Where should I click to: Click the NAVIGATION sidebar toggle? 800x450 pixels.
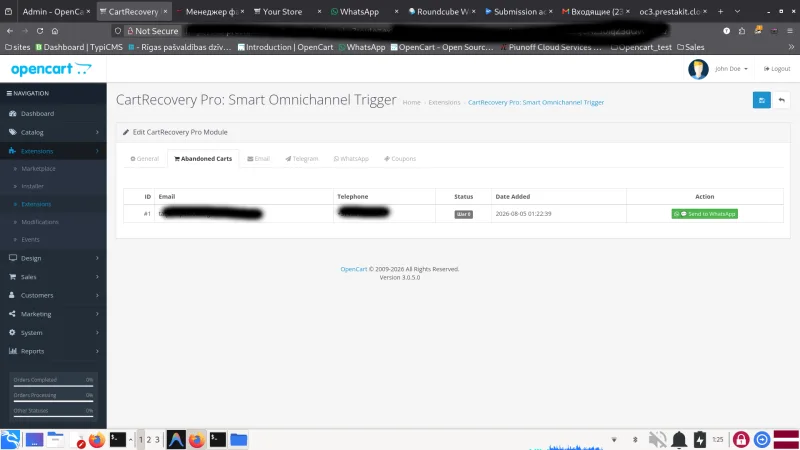tap(28, 93)
